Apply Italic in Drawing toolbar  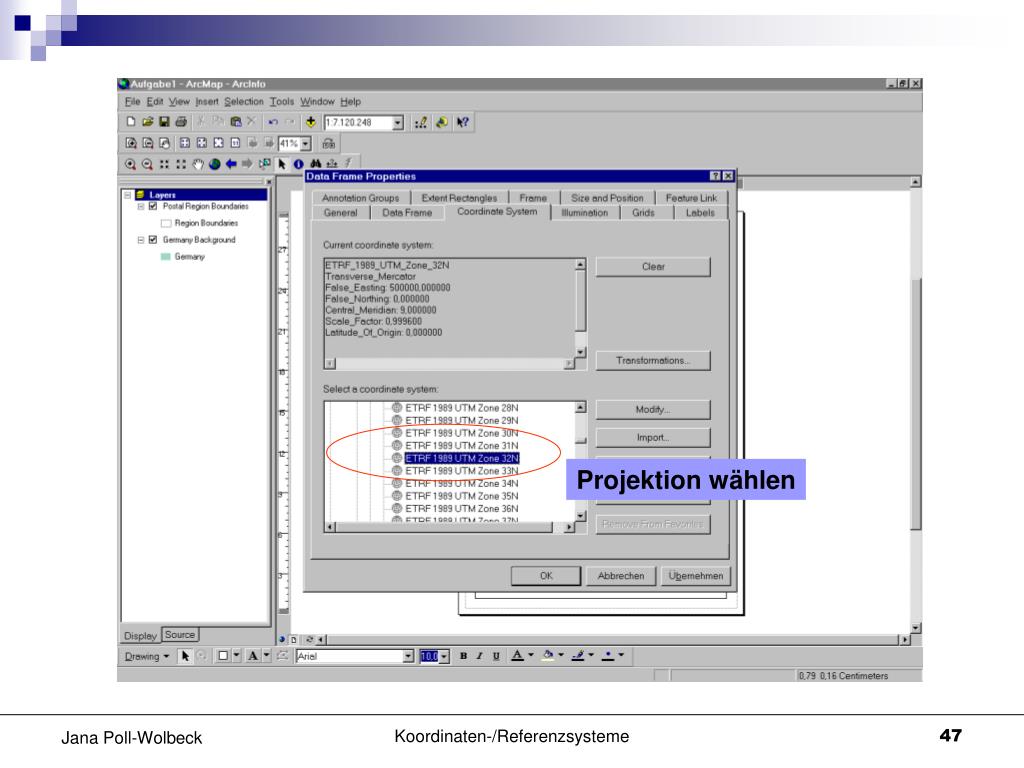[x=479, y=656]
